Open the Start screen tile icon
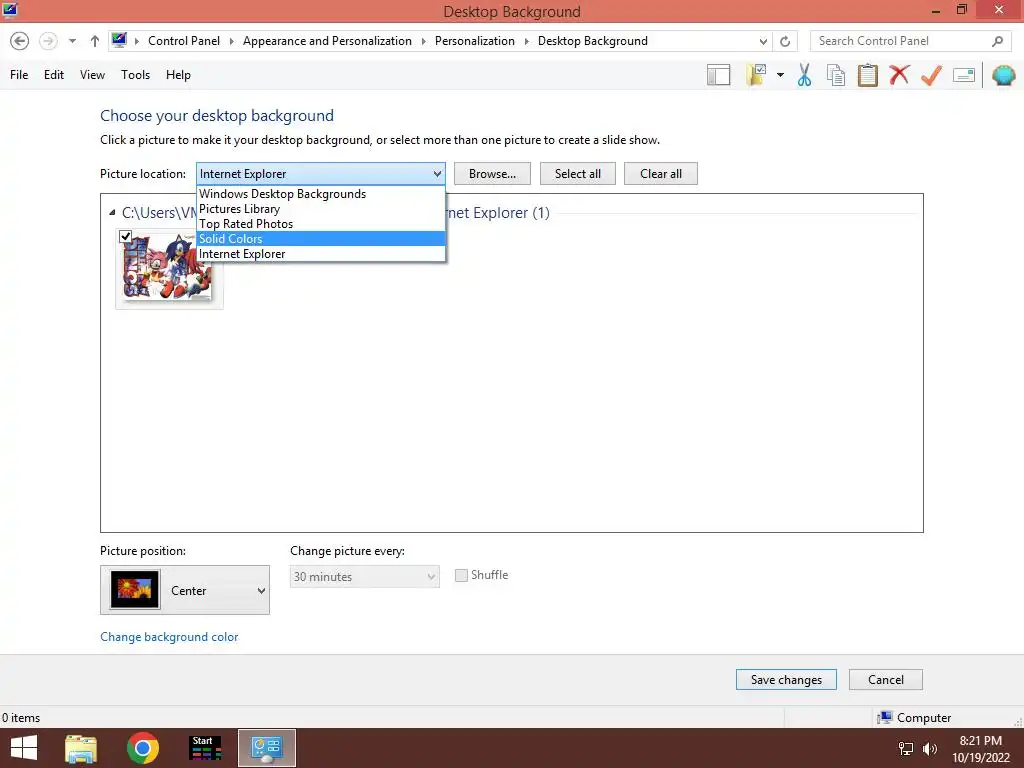Screen dimensions: 1024x768 205,748
